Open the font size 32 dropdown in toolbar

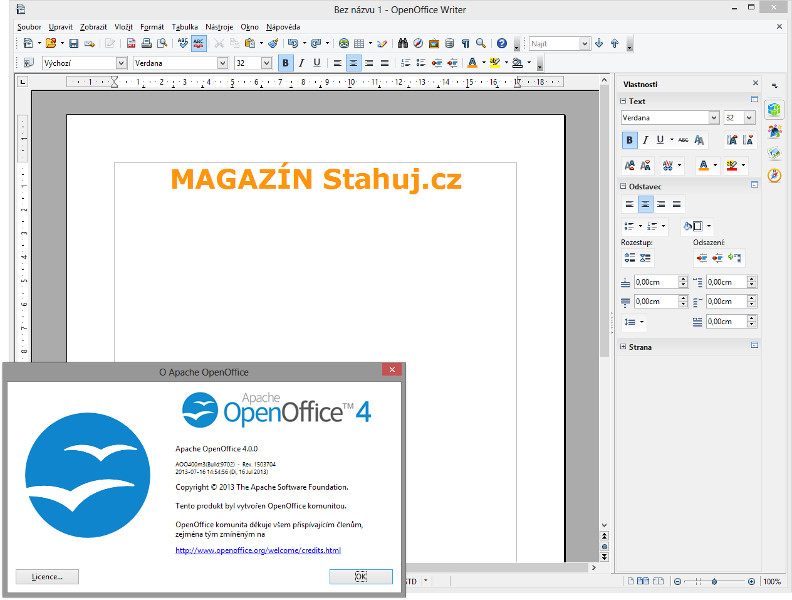point(266,63)
